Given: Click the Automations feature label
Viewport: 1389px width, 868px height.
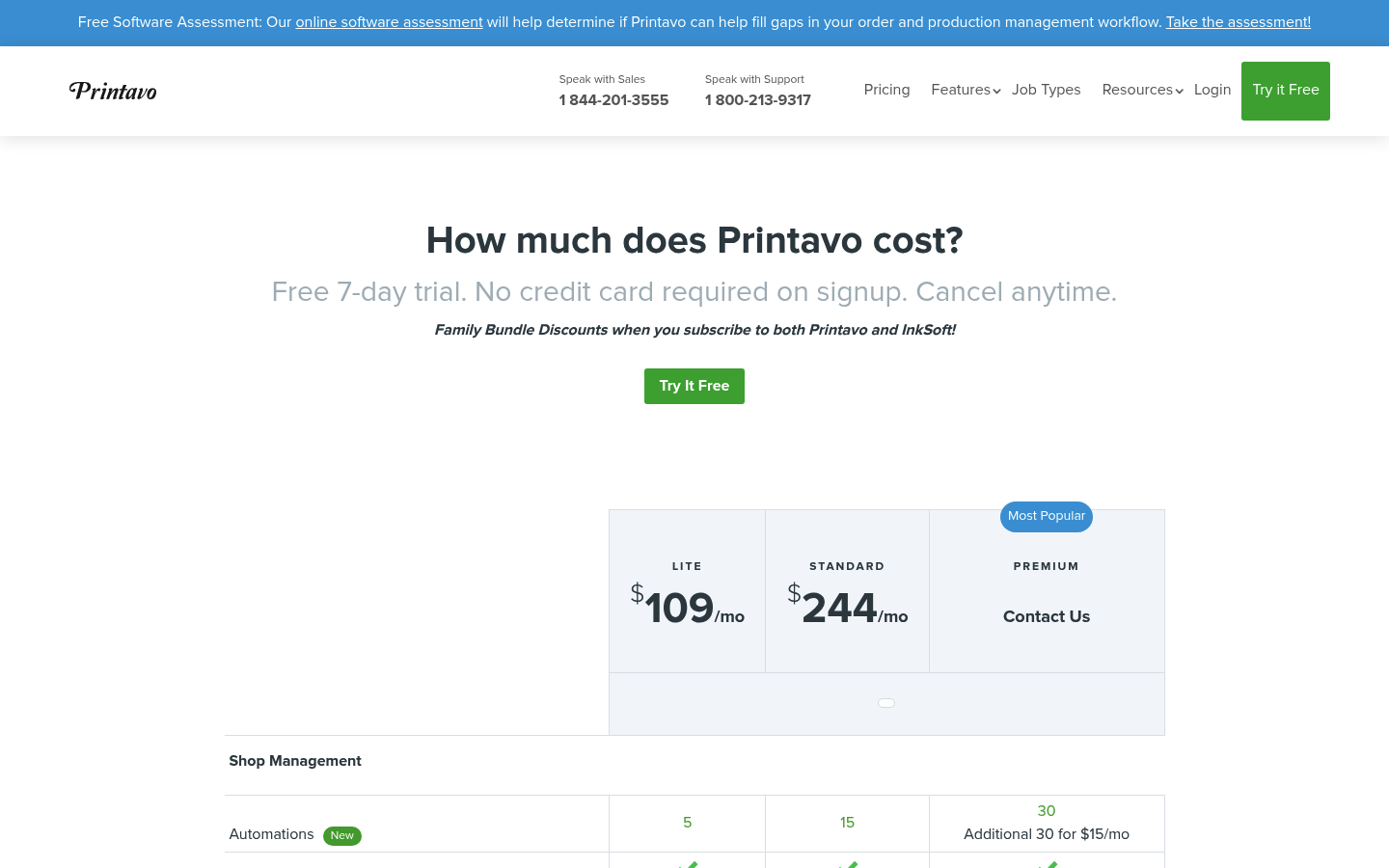Looking at the screenshot, I should point(271,834).
